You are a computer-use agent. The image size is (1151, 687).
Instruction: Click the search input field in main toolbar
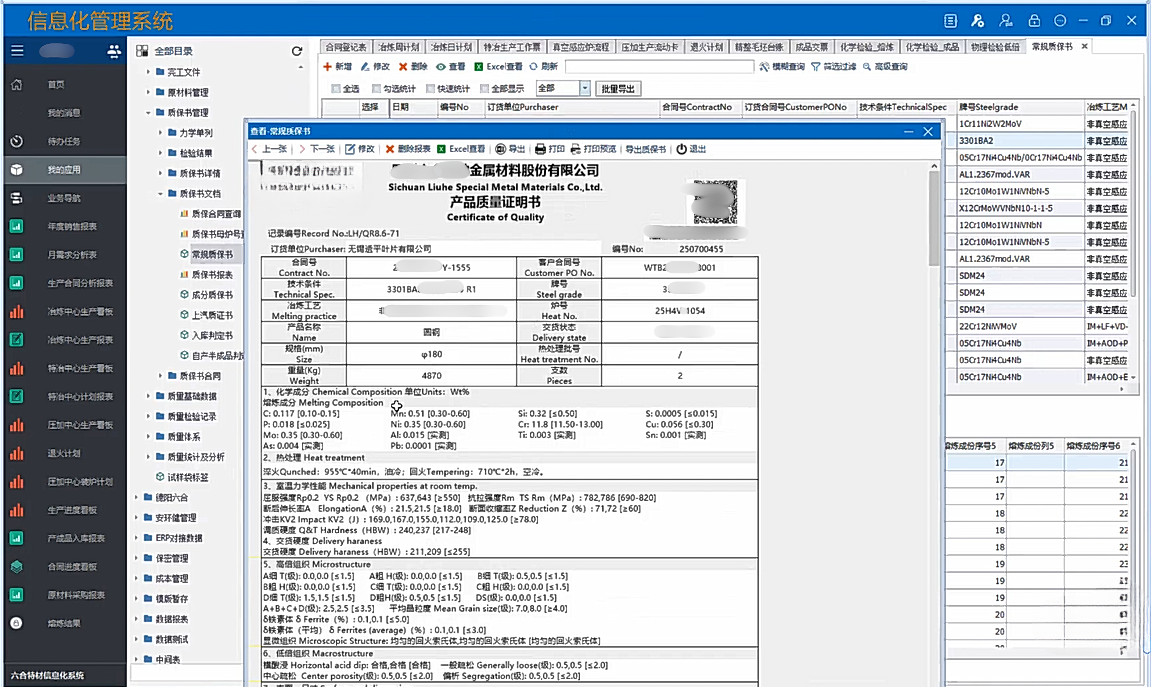coord(659,67)
